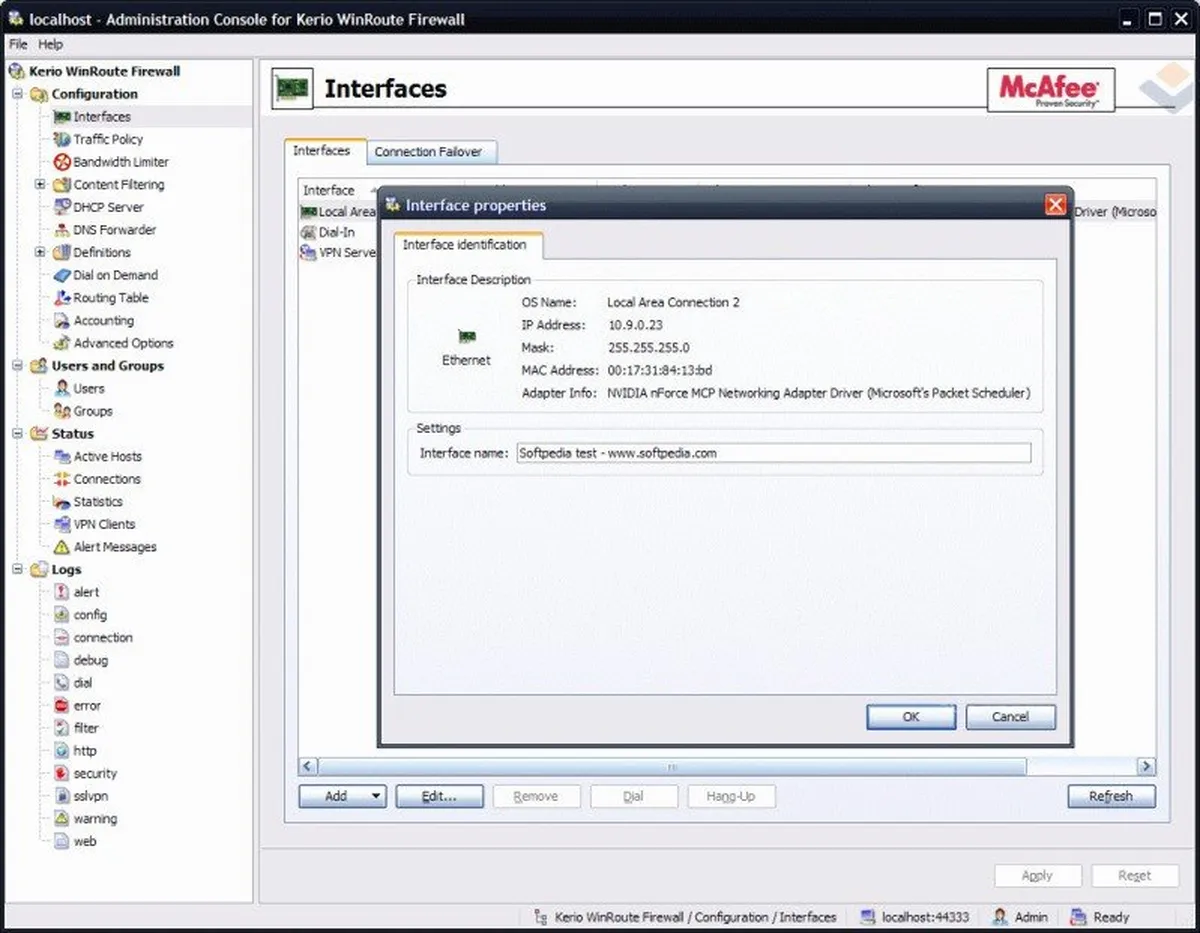The width and height of the screenshot is (1200, 933).
Task: Click the Interfaces icon in Configuration tree
Action: tap(62, 117)
